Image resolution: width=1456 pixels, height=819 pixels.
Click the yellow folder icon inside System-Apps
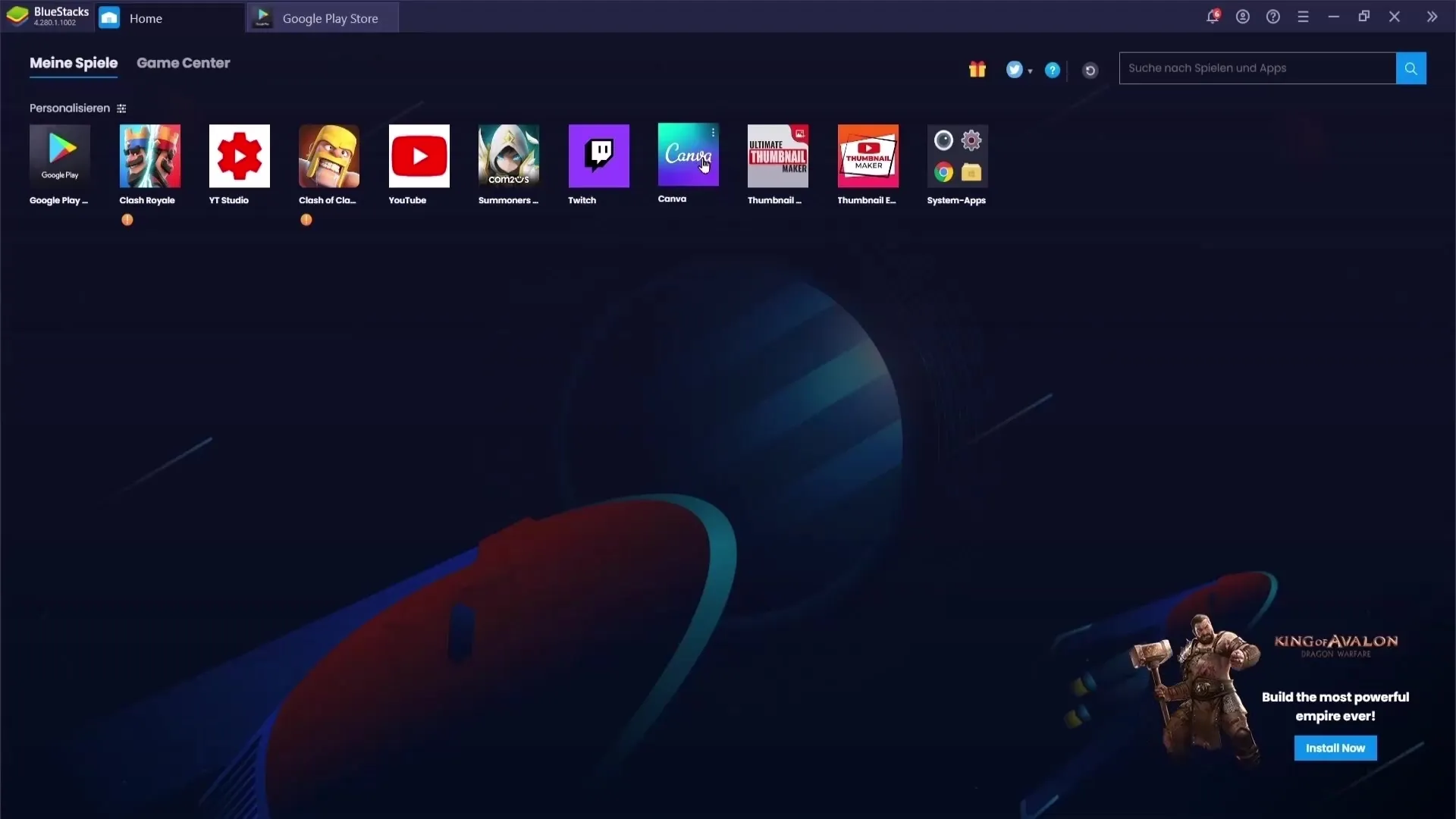point(971,172)
